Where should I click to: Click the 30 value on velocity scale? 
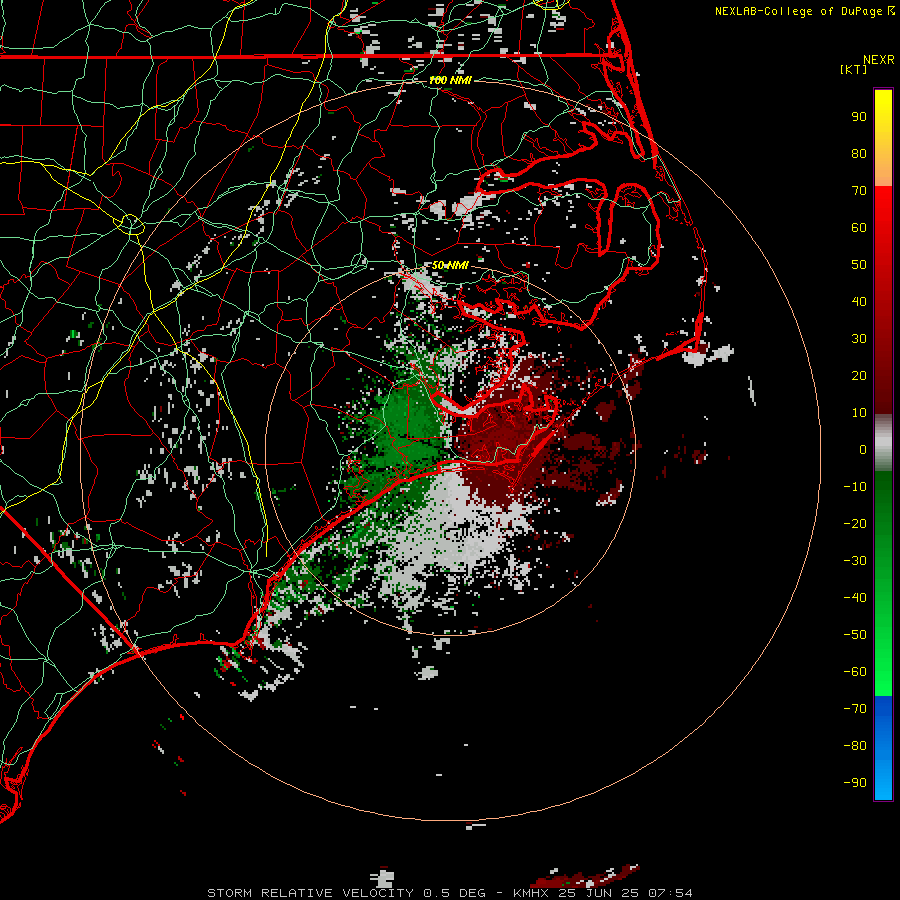coord(859,339)
